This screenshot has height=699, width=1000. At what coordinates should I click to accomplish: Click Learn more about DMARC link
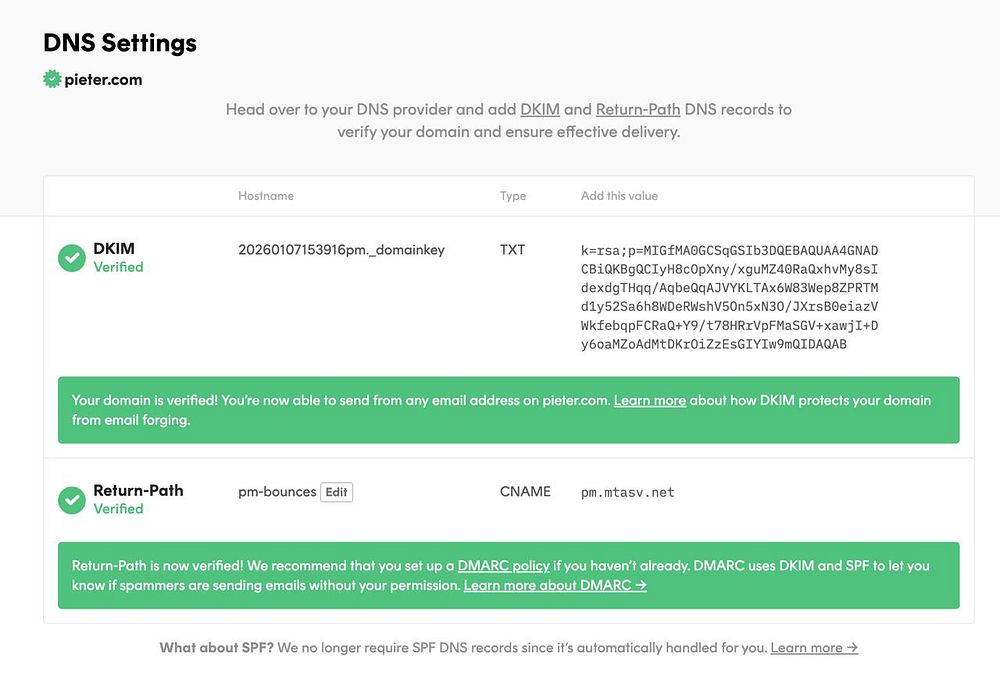(555, 585)
